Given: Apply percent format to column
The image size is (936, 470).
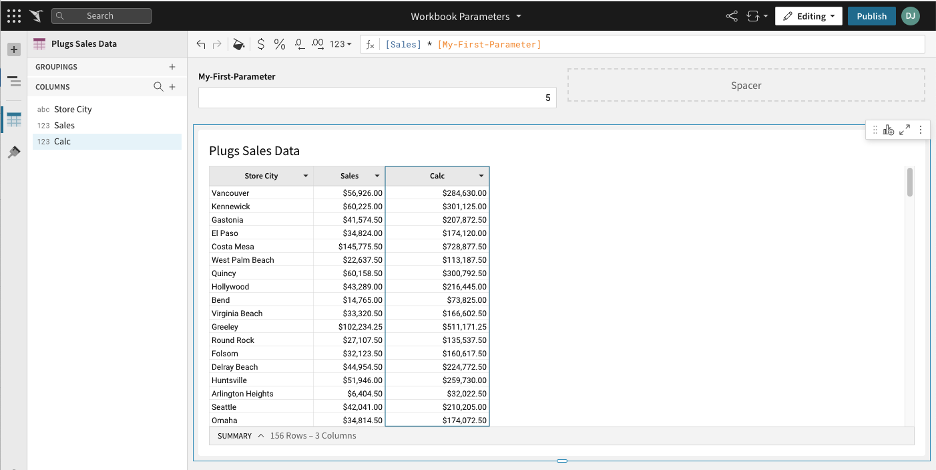Looking at the screenshot, I should (x=280, y=44).
